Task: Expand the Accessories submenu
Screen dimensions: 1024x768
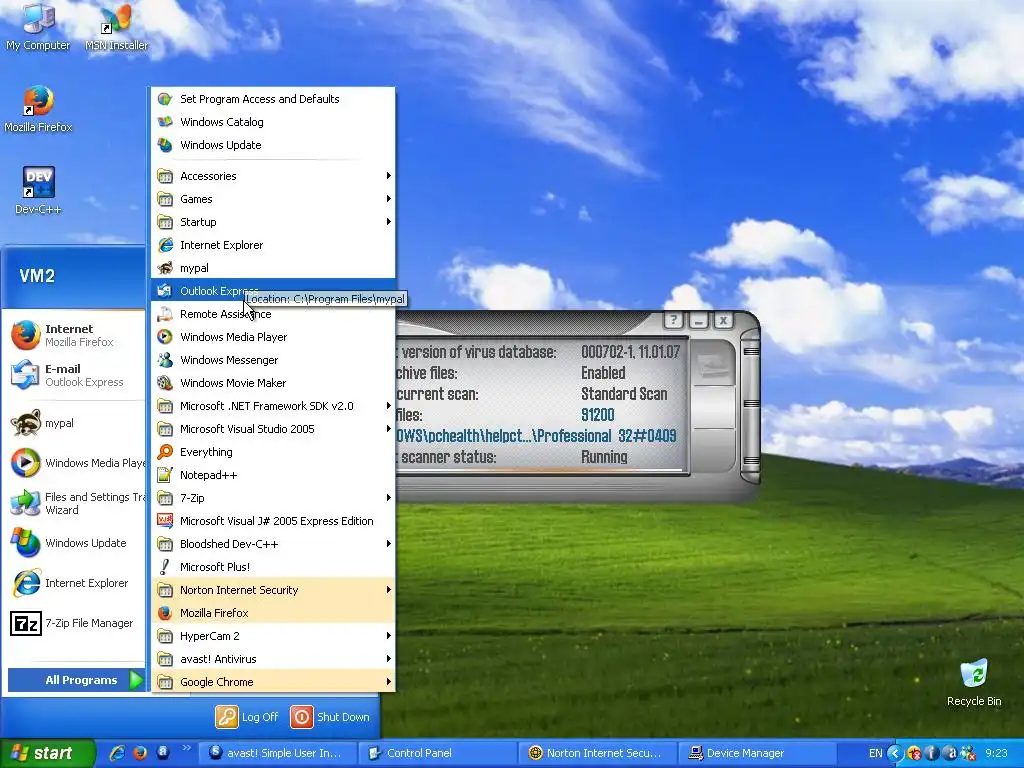Action: [x=273, y=176]
